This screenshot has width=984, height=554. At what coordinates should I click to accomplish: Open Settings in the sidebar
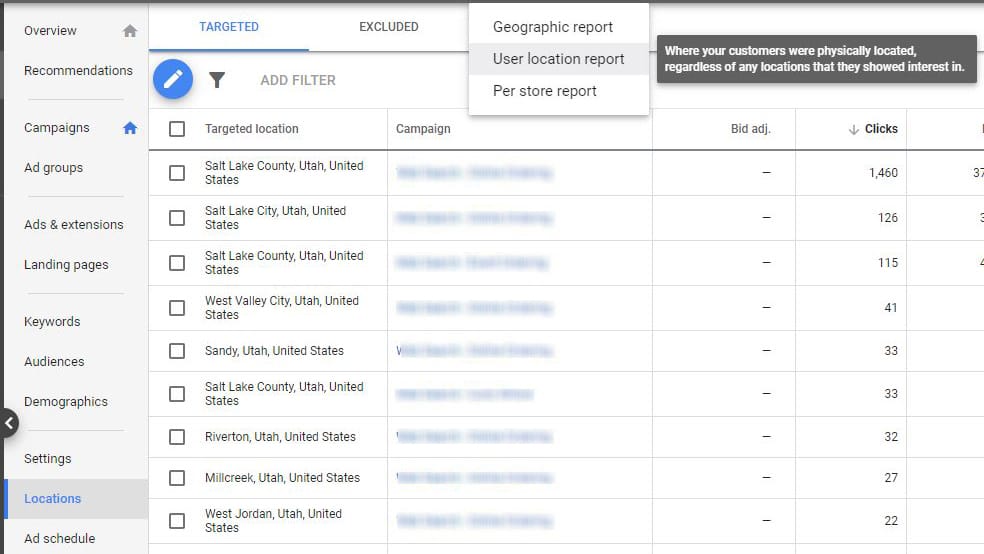(x=48, y=459)
